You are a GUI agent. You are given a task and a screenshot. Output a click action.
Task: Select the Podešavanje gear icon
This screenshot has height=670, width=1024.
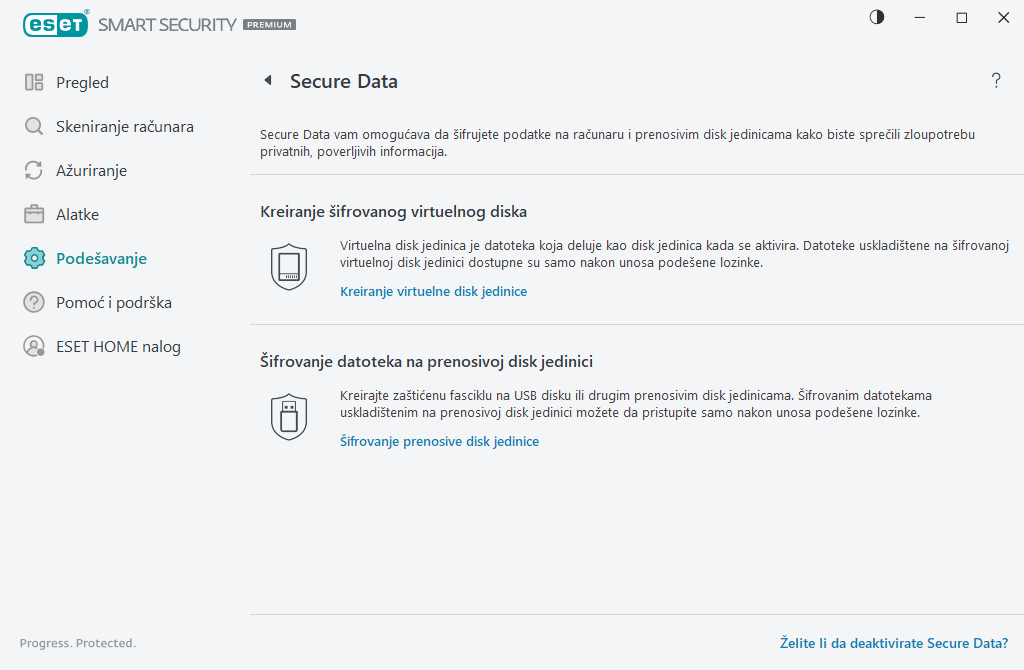coord(32,258)
